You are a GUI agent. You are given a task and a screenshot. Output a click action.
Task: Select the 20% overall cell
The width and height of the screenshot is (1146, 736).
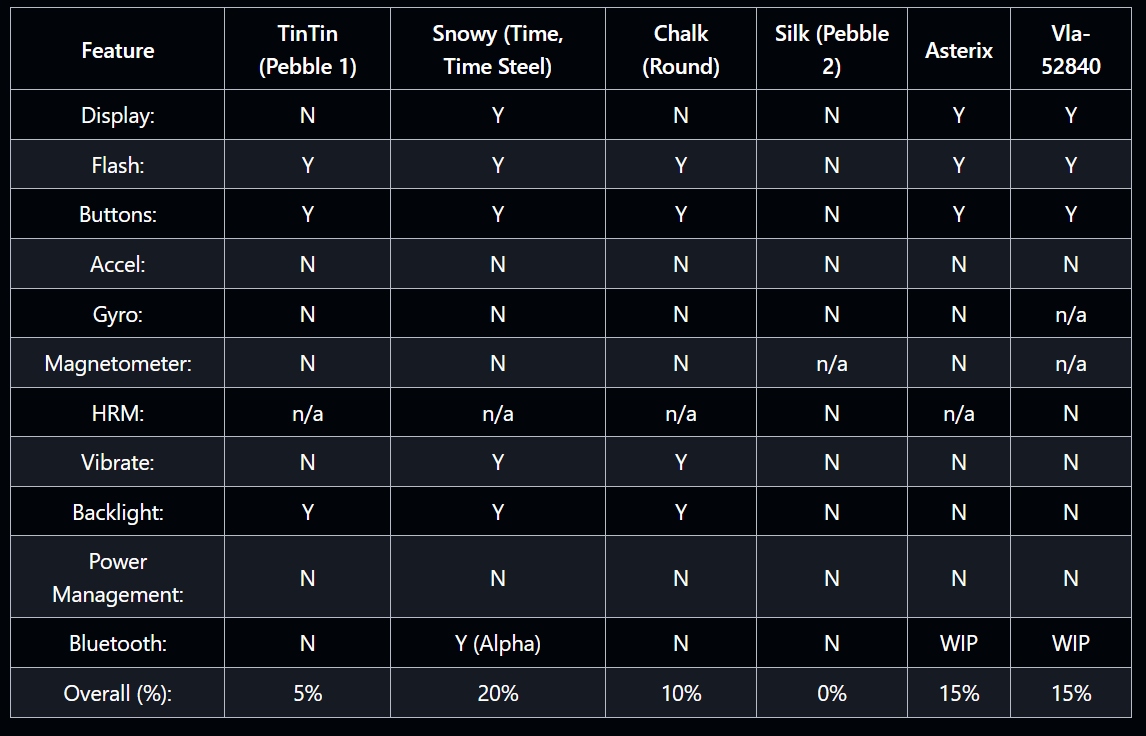pos(497,693)
